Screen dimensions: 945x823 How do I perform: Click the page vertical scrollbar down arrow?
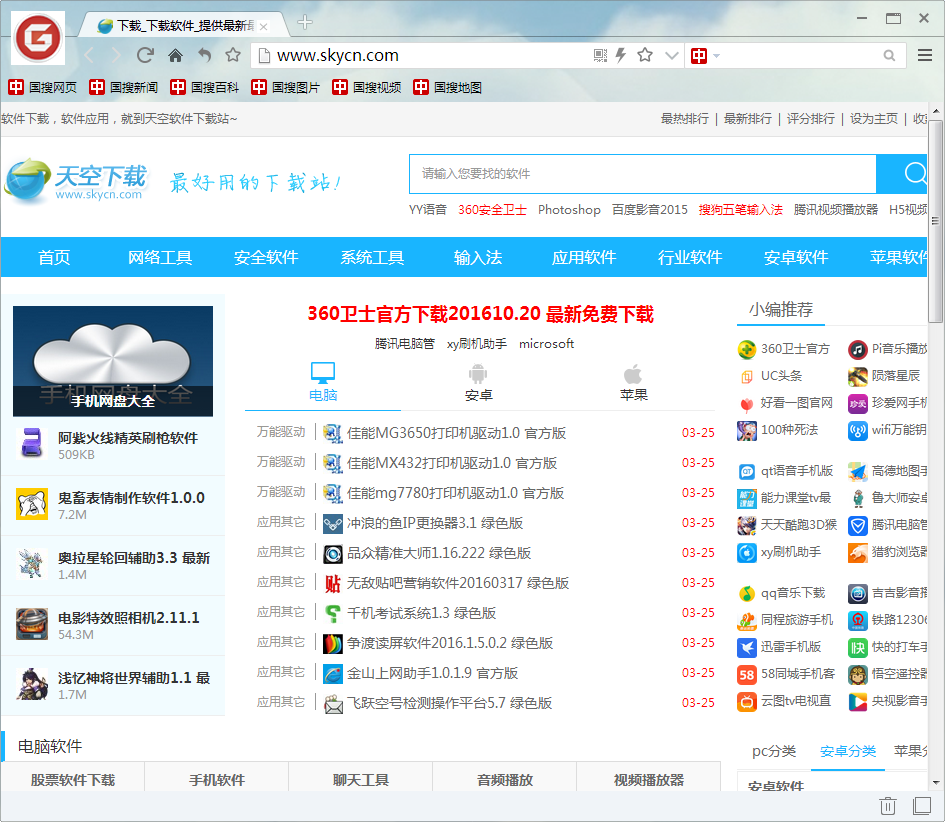point(936,781)
